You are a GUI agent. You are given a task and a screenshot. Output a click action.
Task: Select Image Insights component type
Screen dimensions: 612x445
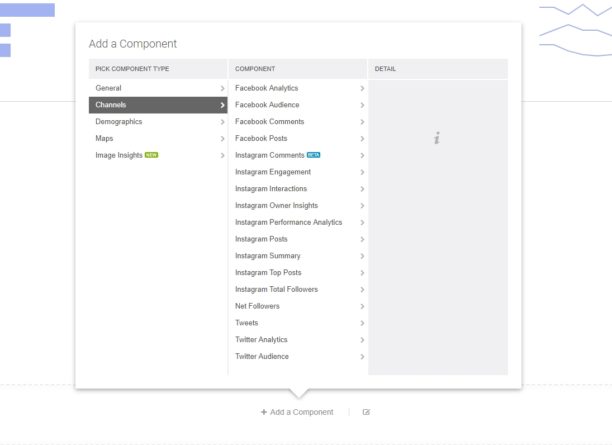click(119, 155)
